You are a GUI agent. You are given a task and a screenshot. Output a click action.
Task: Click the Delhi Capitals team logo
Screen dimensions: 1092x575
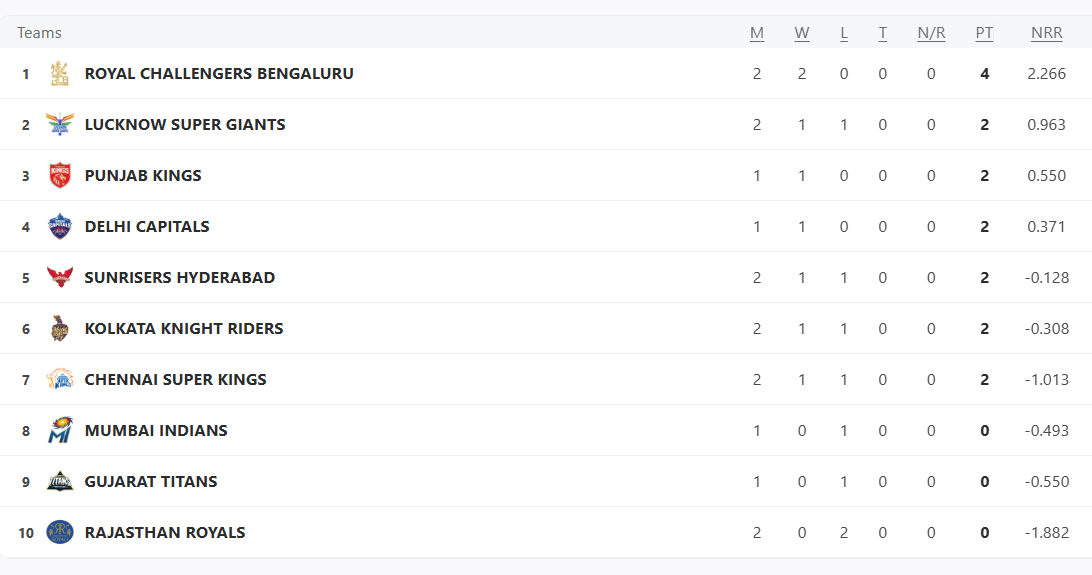click(60, 226)
